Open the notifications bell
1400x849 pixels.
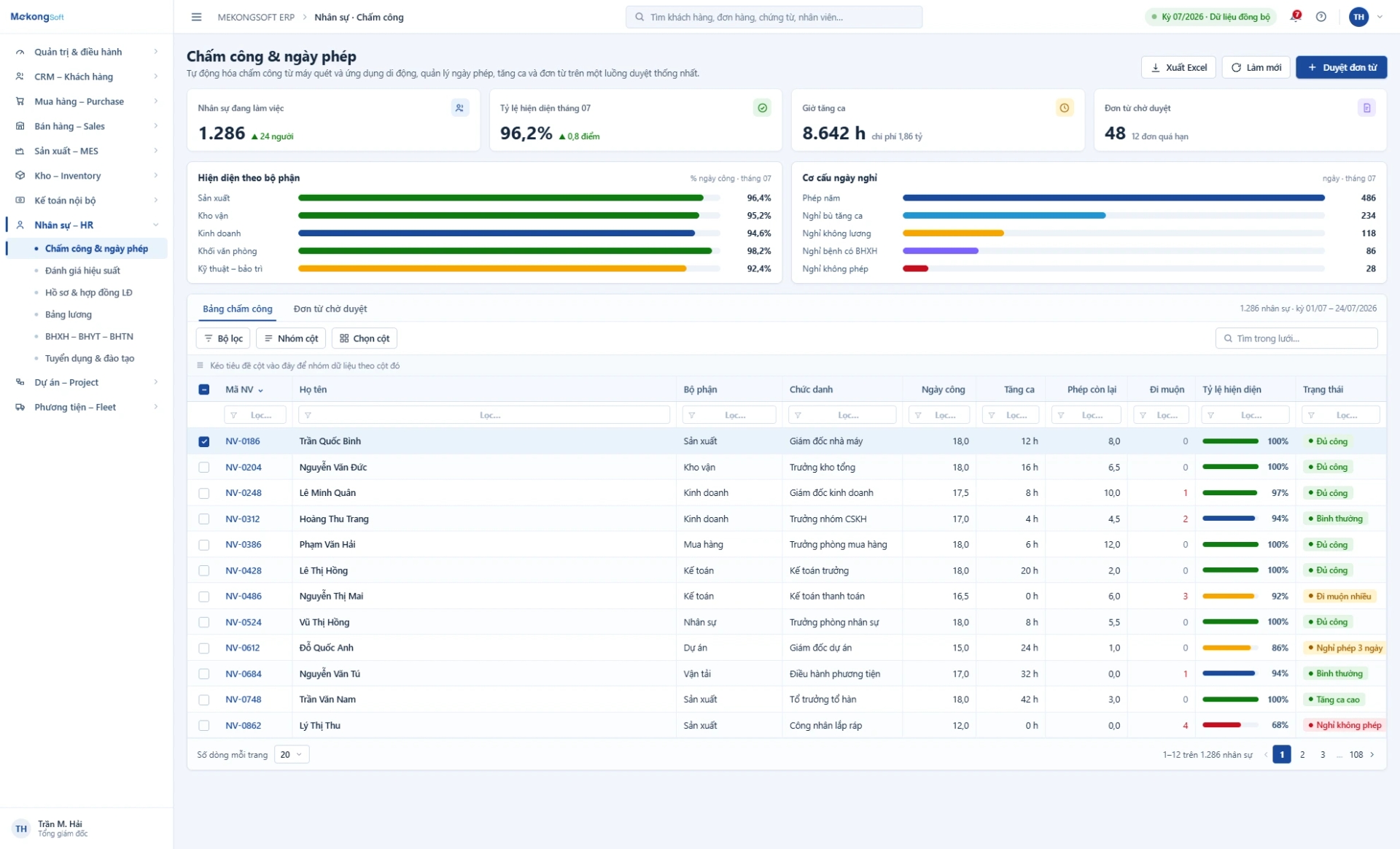pyautogui.click(x=1295, y=17)
